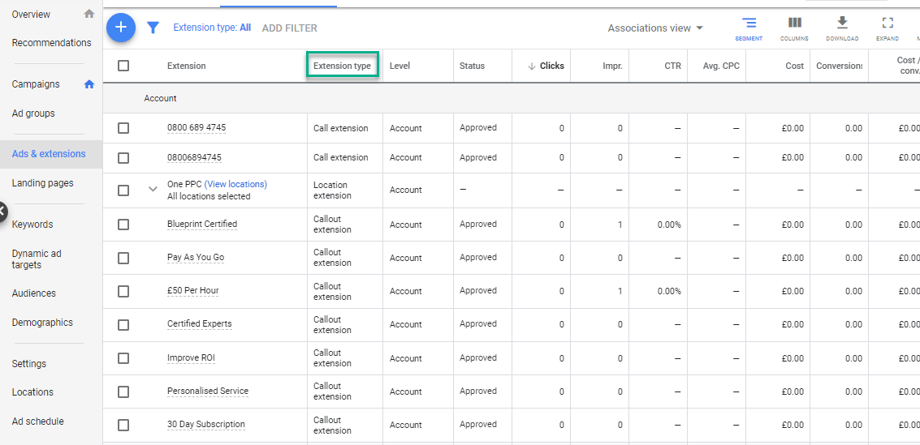Click the View locations link
This screenshot has height=445, width=920.
[x=235, y=184]
